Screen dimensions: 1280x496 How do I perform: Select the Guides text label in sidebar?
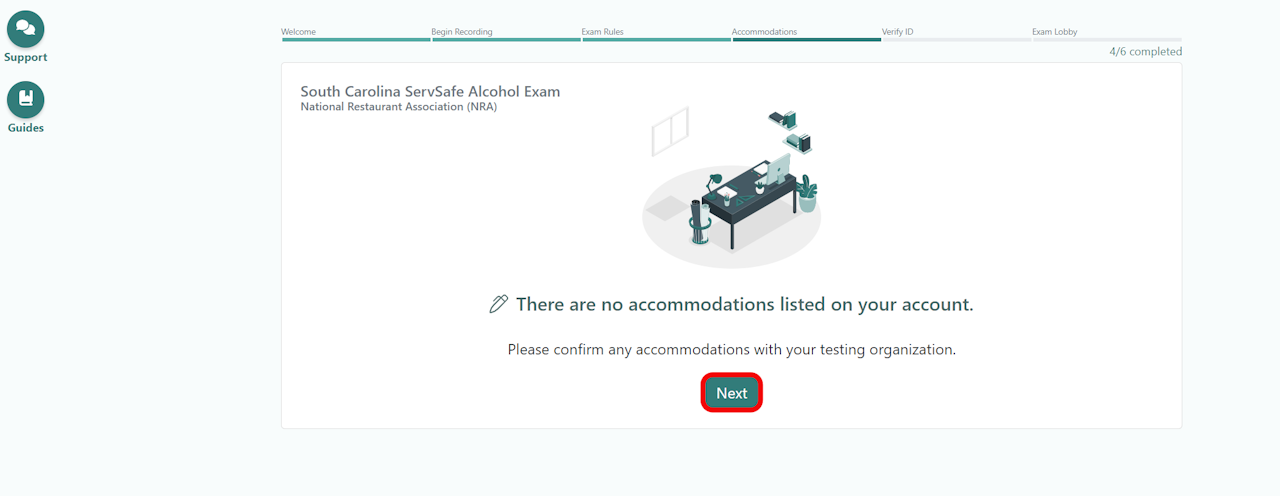point(25,128)
